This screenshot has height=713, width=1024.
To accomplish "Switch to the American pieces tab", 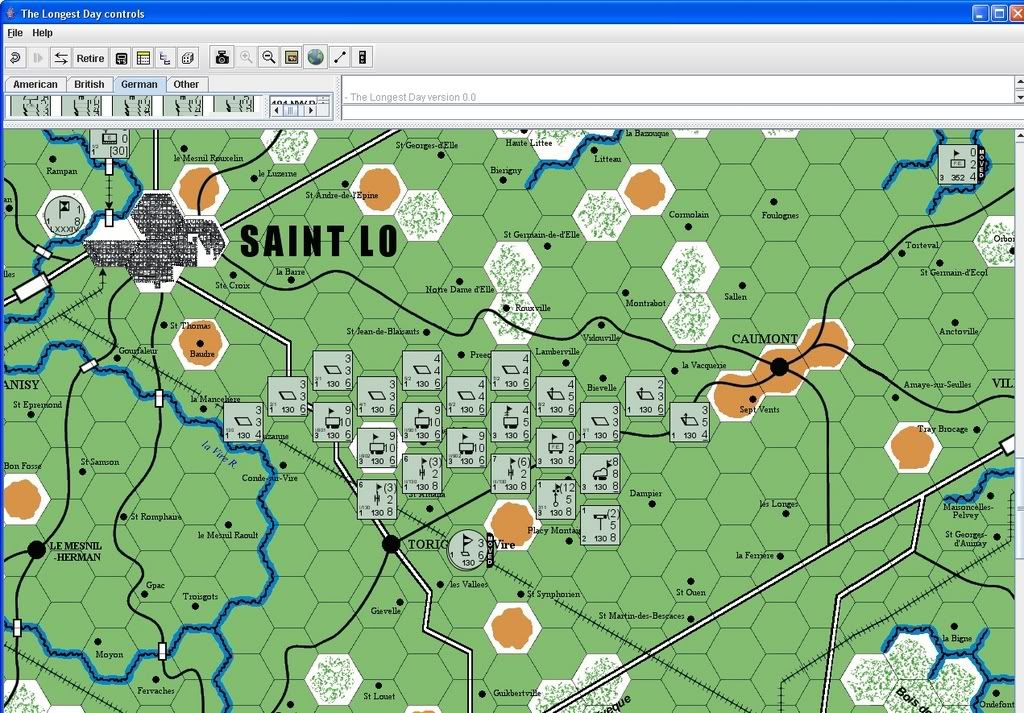I will coord(35,84).
